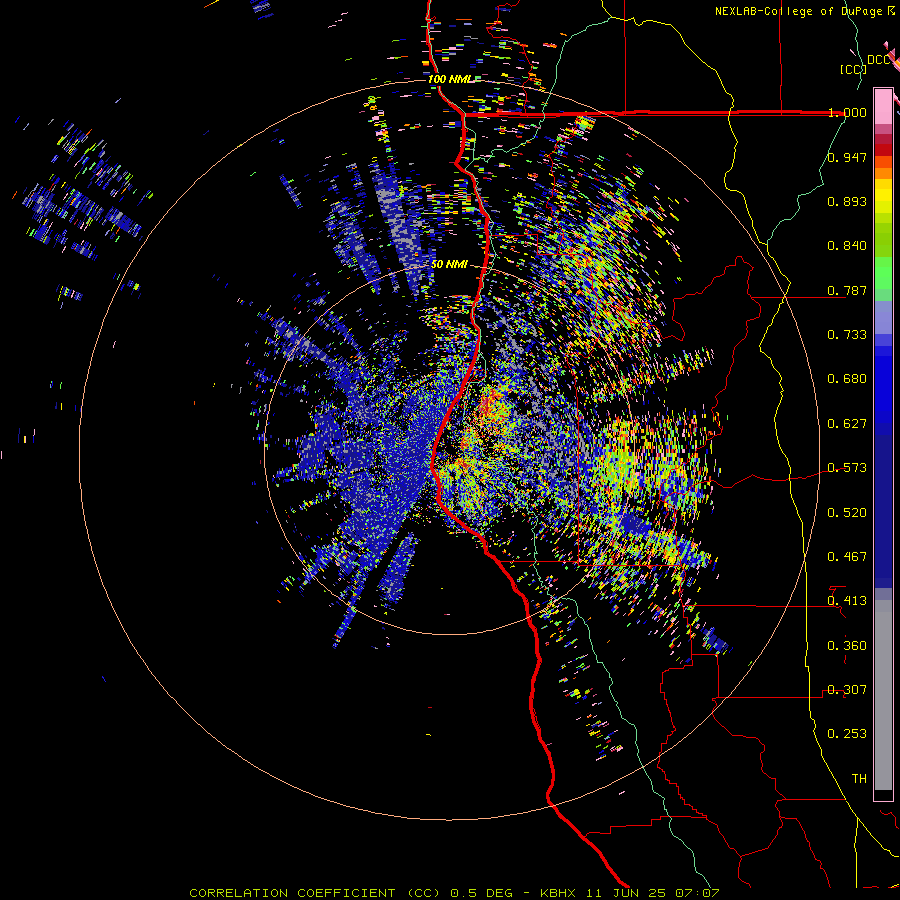Image resolution: width=900 pixels, height=900 pixels.
Task: Click the CORRELATION COEFFICIENT (CC) caption text
Action: pos(315,893)
